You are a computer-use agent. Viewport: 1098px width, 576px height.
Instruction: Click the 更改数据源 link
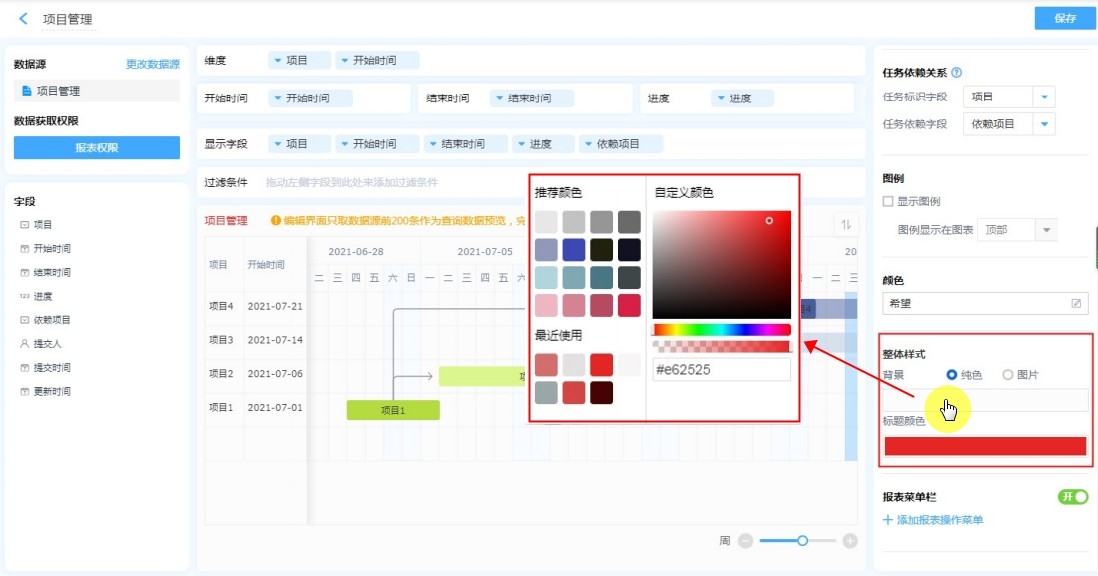coord(152,64)
